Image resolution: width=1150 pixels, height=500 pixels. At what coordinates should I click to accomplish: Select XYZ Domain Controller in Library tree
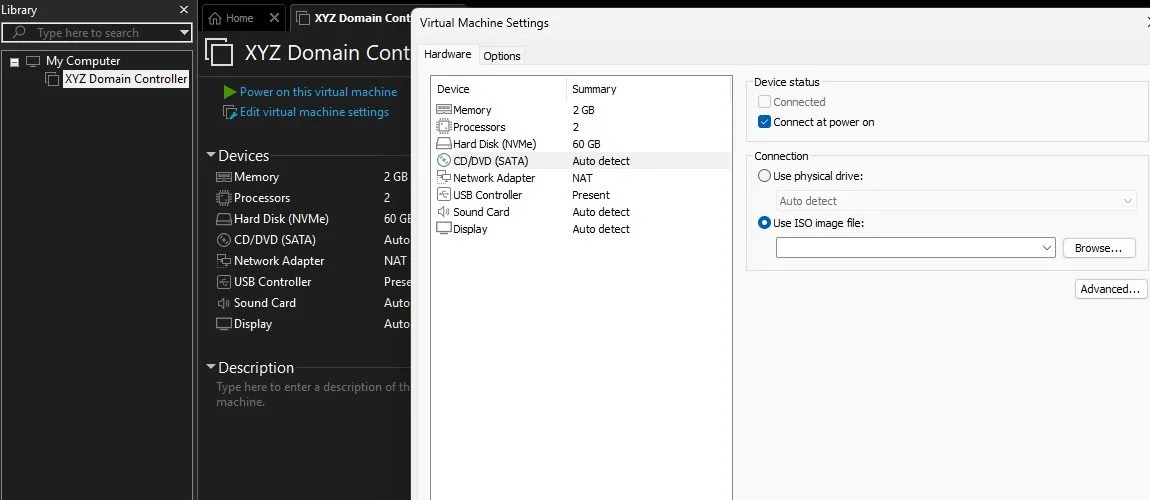click(x=125, y=79)
